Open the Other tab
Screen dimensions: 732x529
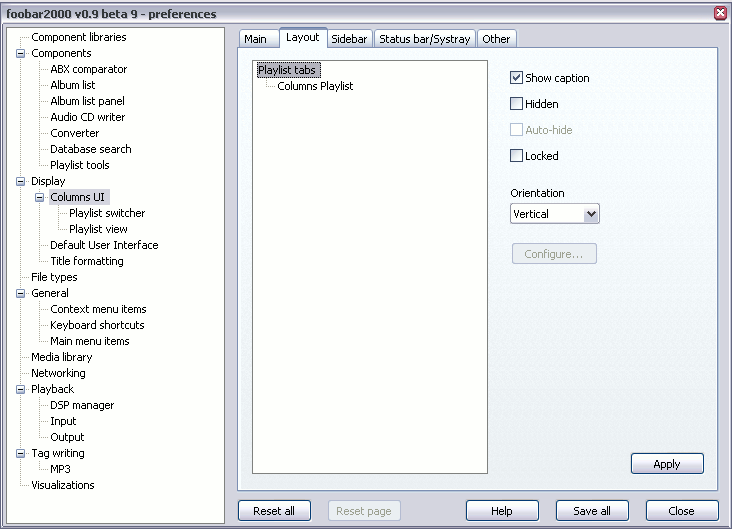(496, 39)
